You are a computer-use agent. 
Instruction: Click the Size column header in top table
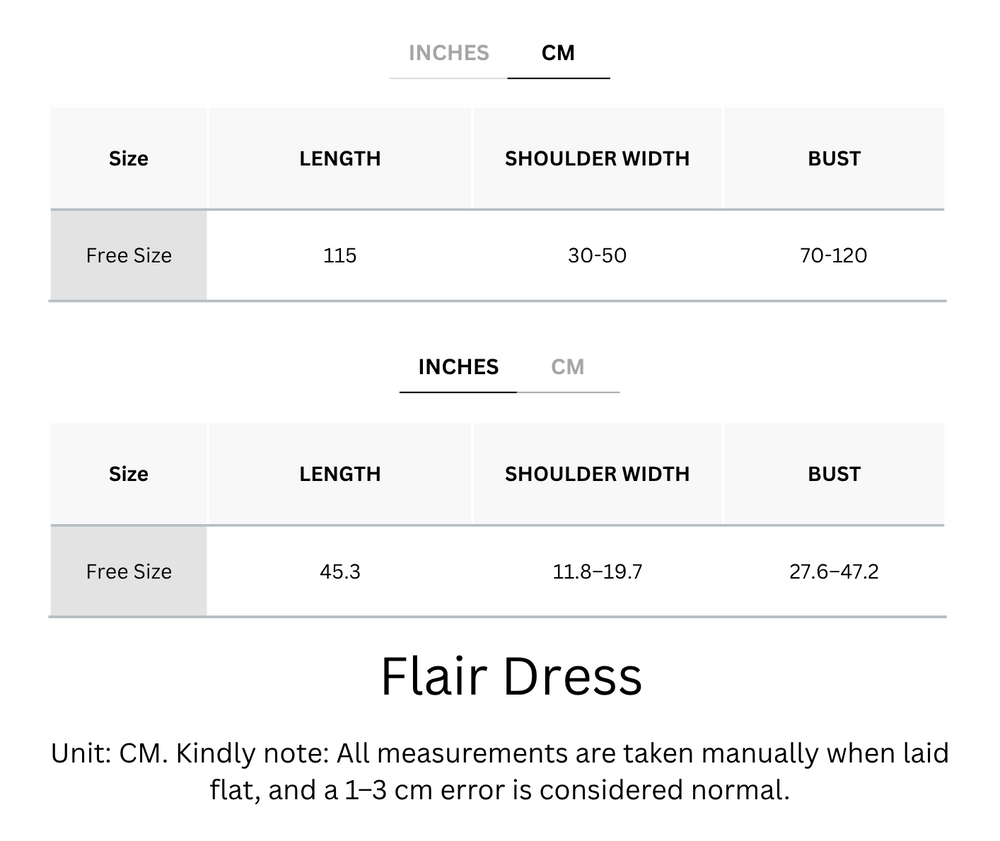coord(128,158)
